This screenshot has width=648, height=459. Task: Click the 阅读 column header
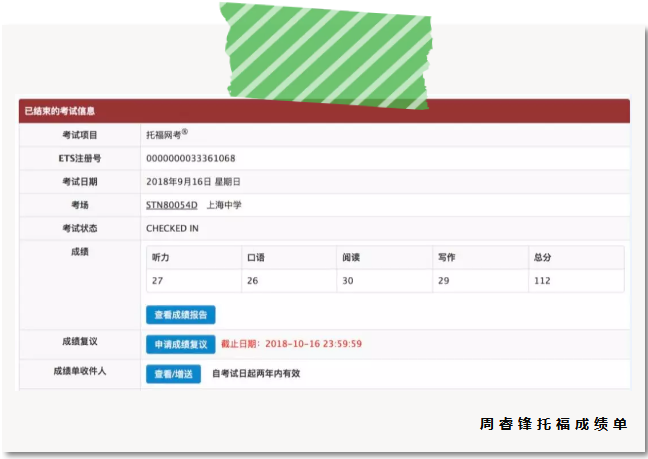point(351,257)
